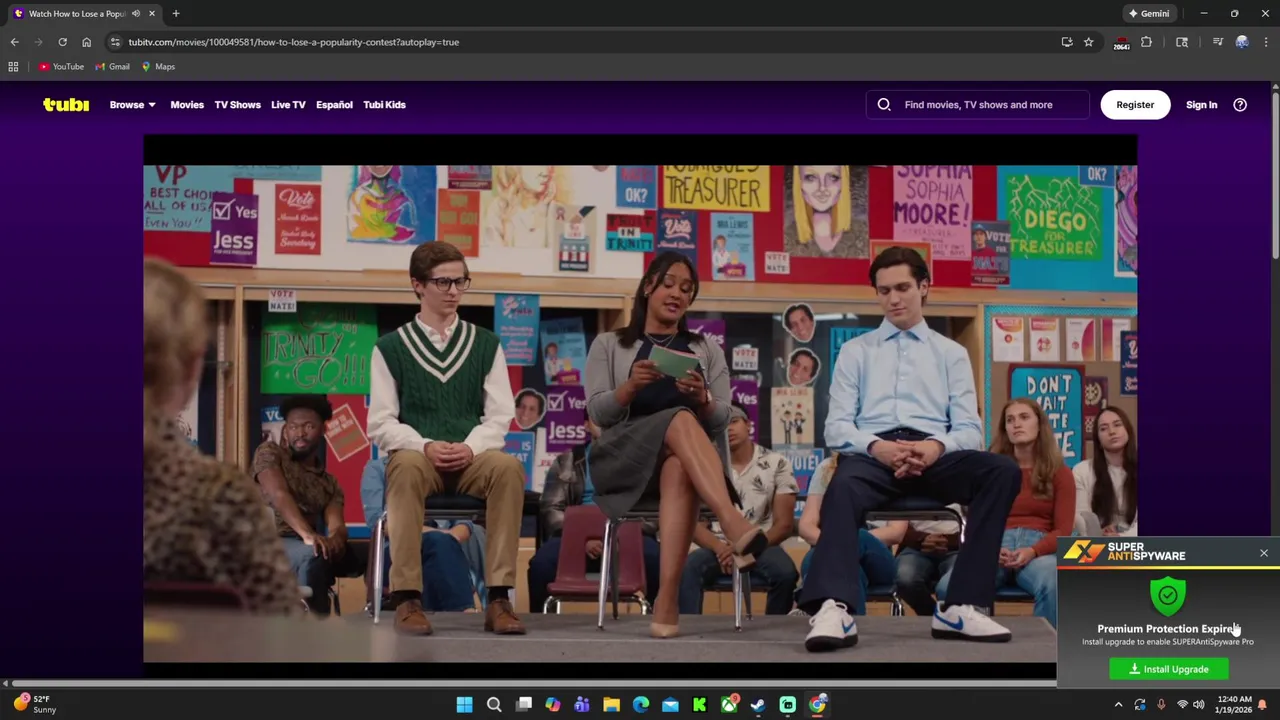Open Steam from the taskbar
1280x720 pixels.
point(758,705)
